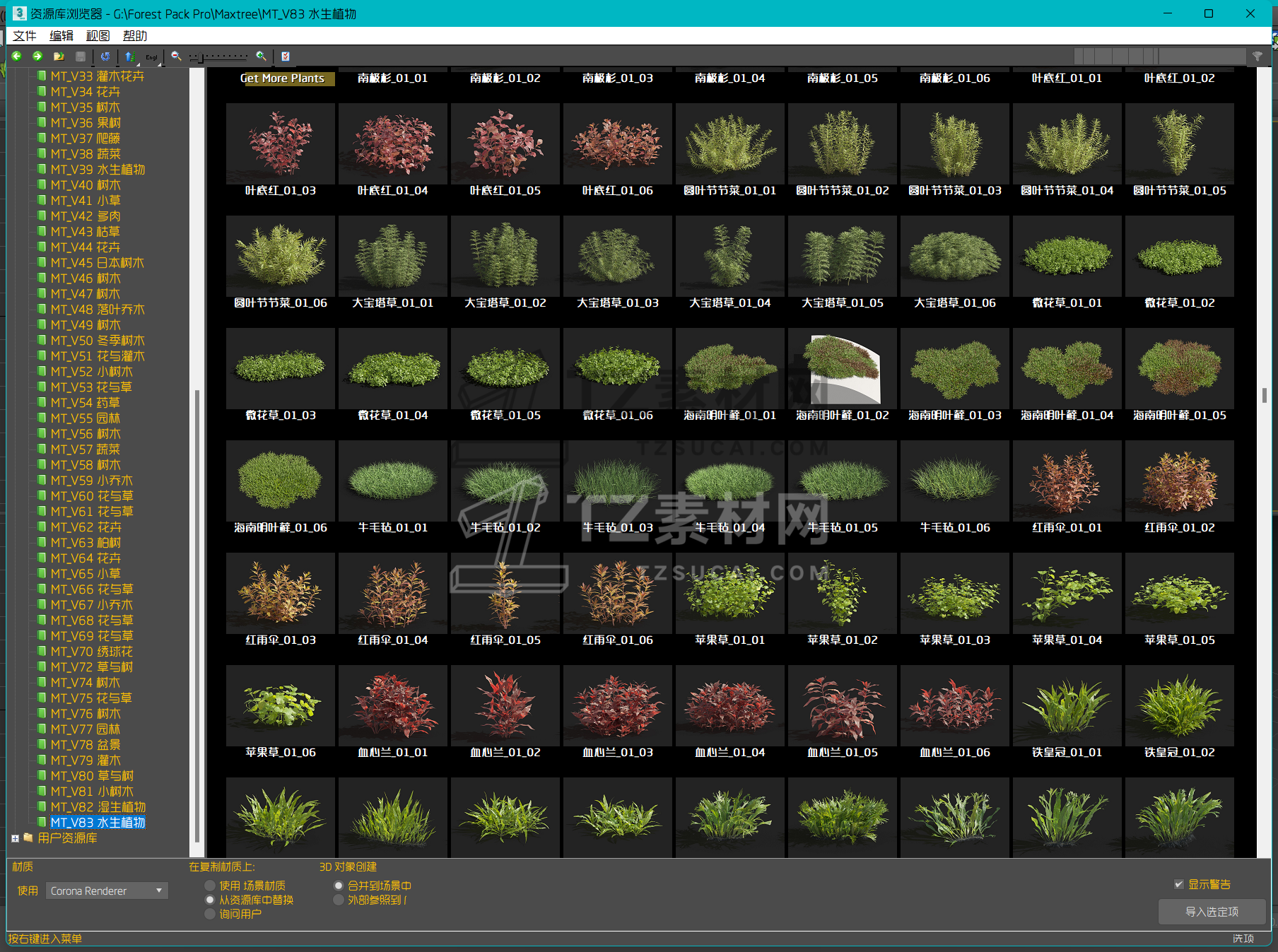Click the green library icon beside MT_V78 盆景
This screenshot has height=952, width=1278.
[42, 745]
